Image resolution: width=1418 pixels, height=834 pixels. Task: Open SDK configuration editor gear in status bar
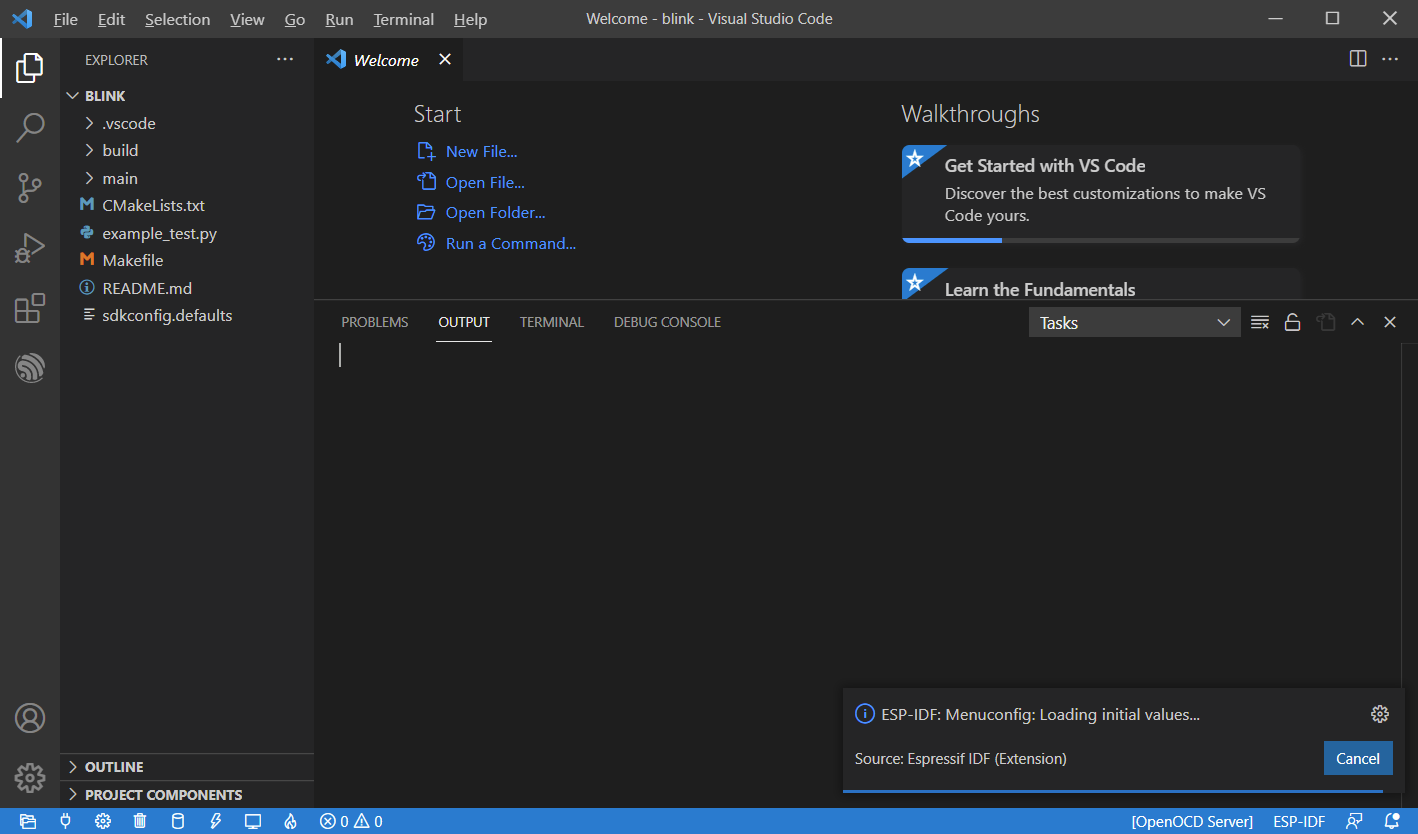tap(103, 822)
